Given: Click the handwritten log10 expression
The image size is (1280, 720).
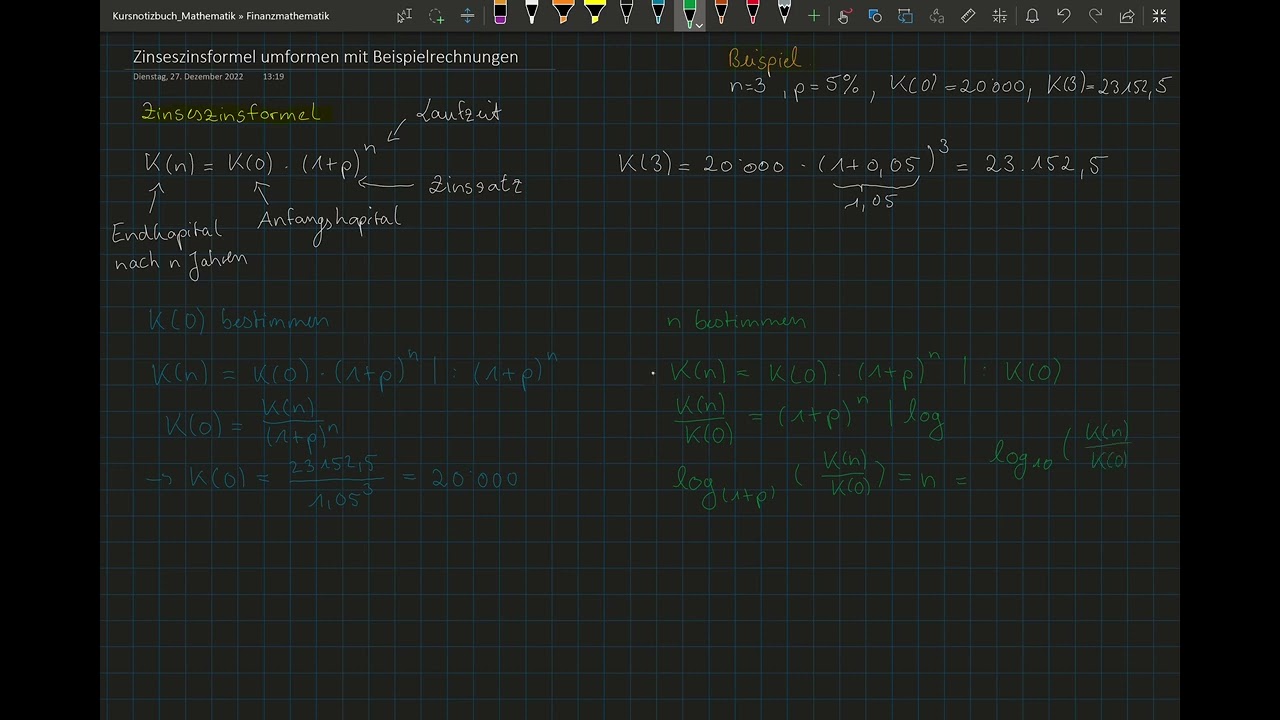Looking at the screenshot, I should pyautogui.click(x=1061, y=446).
